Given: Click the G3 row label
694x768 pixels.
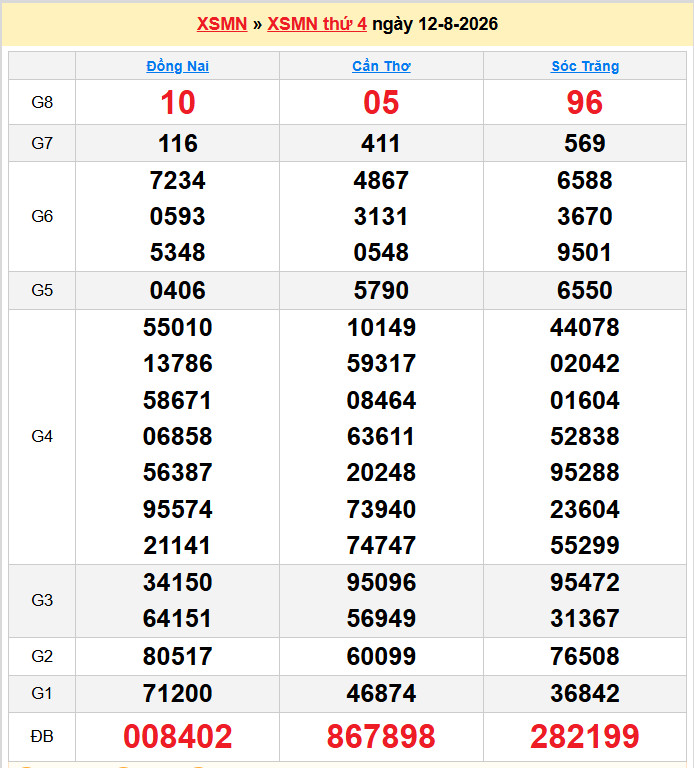Looking at the screenshot, I should (x=42, y=600).
